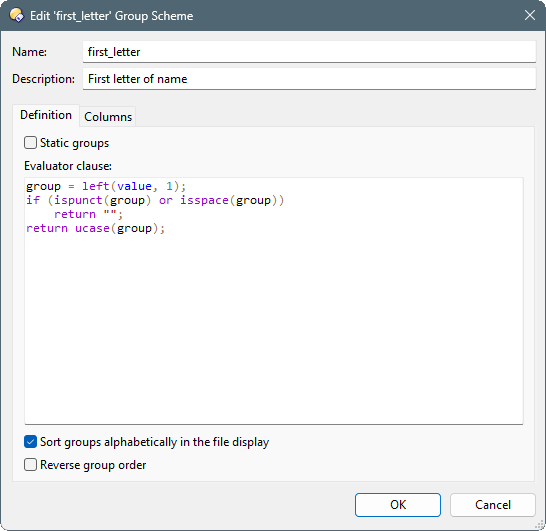Viewport: 546px width, 531px height.
Task: Switch to the Definition tab
Action: [x=46, y=115]
